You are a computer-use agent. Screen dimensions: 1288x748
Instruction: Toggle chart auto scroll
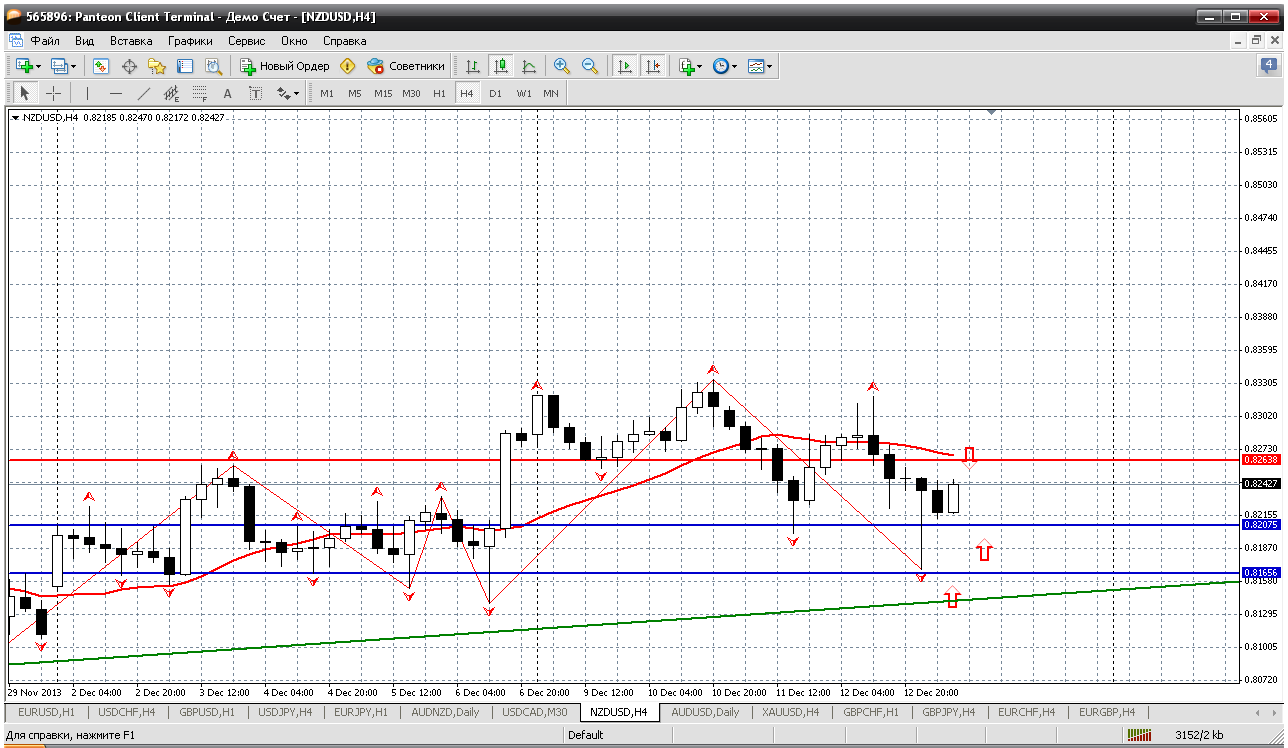625,66
